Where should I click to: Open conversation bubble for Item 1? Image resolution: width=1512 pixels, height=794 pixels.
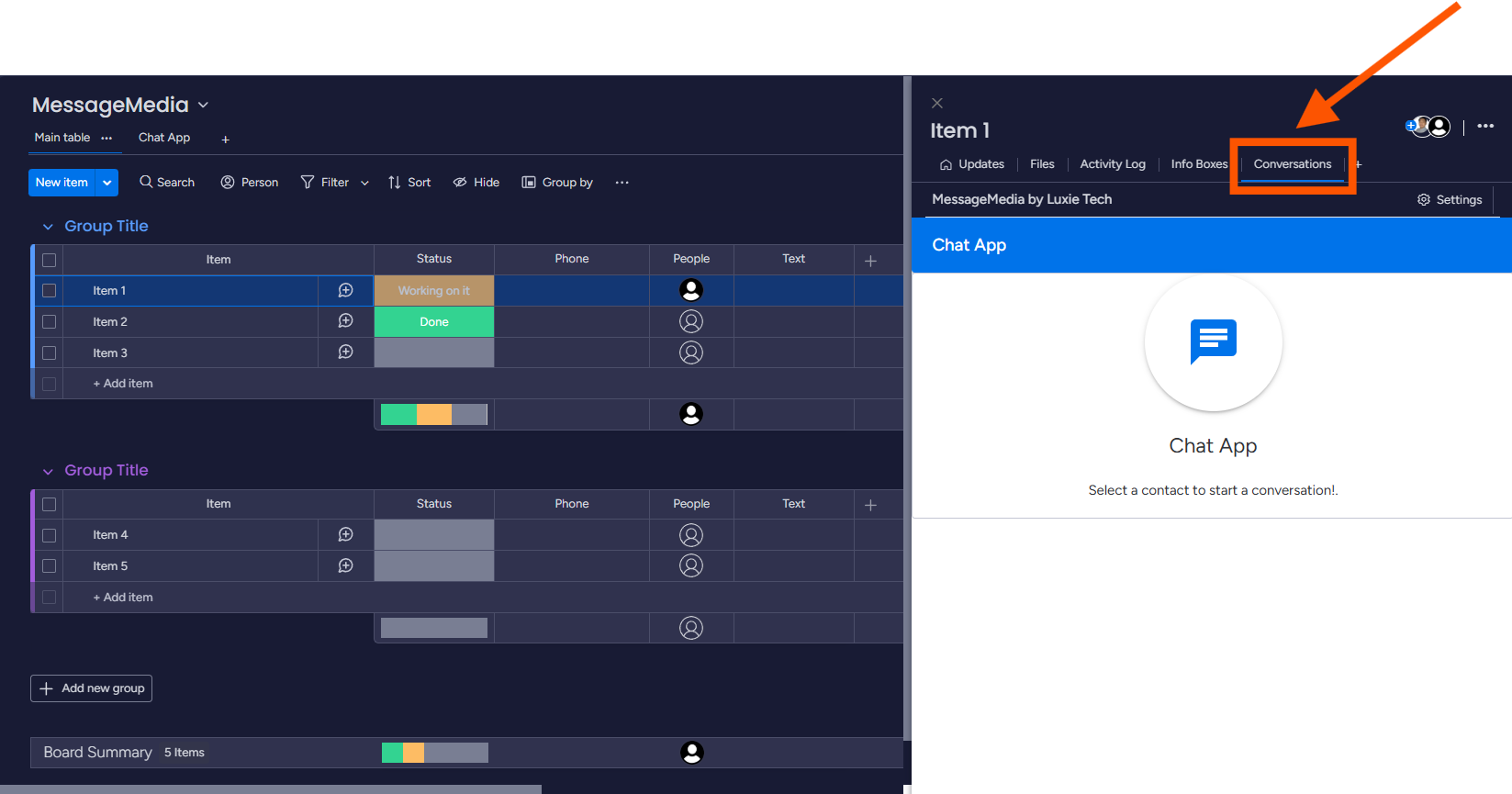345,290
